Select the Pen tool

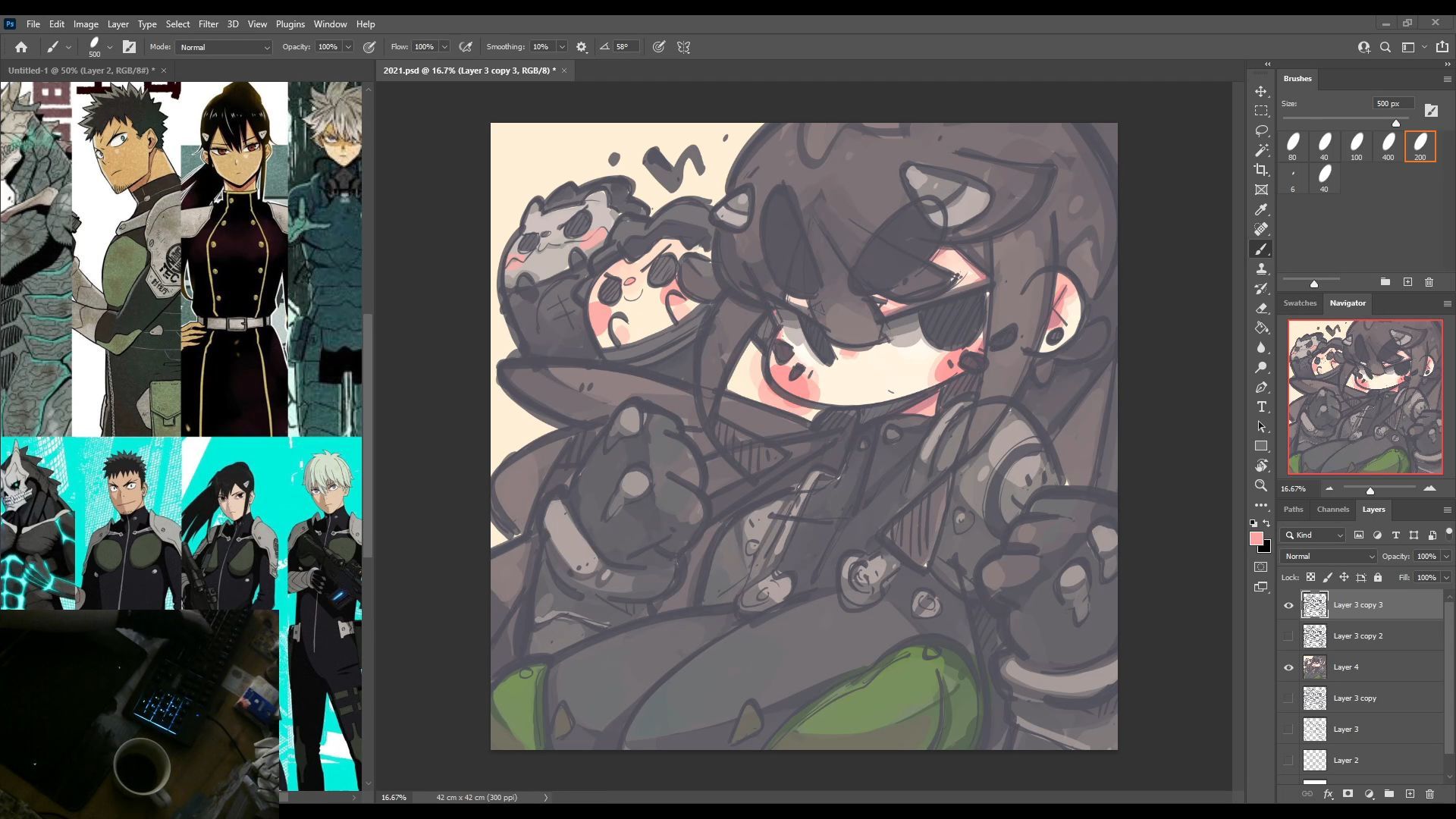pos(1261,387)
